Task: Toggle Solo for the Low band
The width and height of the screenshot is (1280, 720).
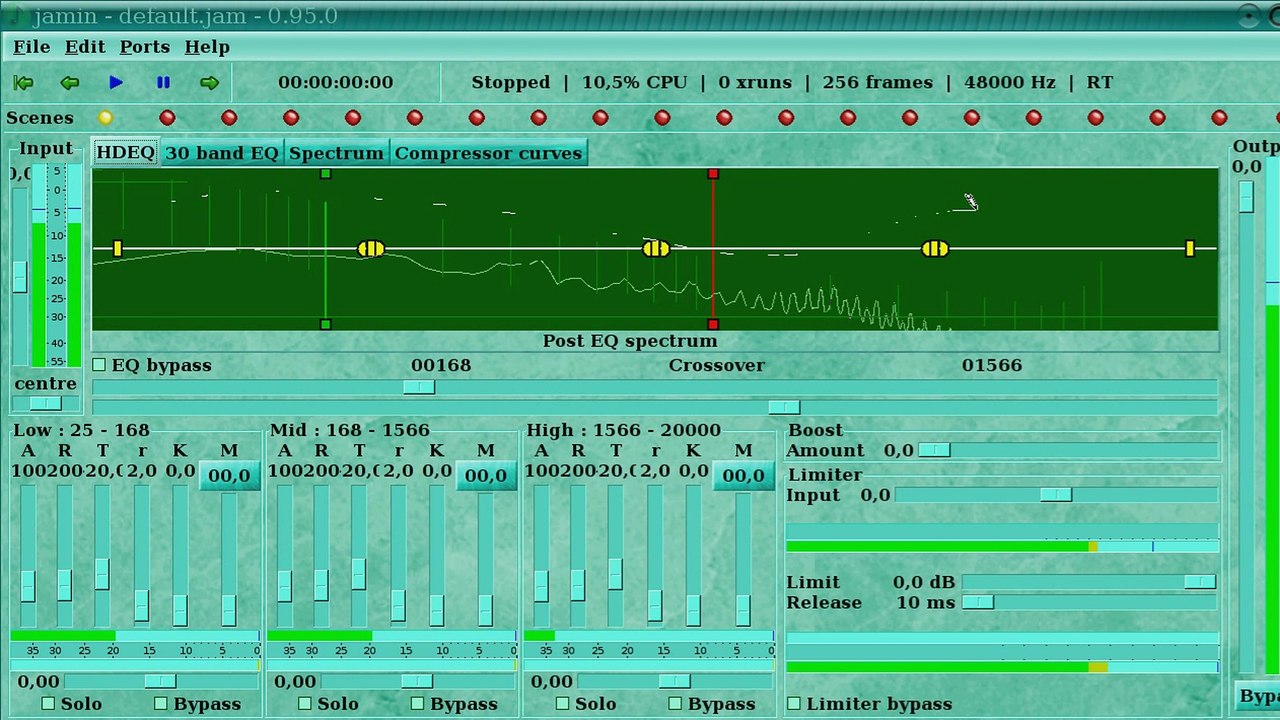Action: [48, 704]
